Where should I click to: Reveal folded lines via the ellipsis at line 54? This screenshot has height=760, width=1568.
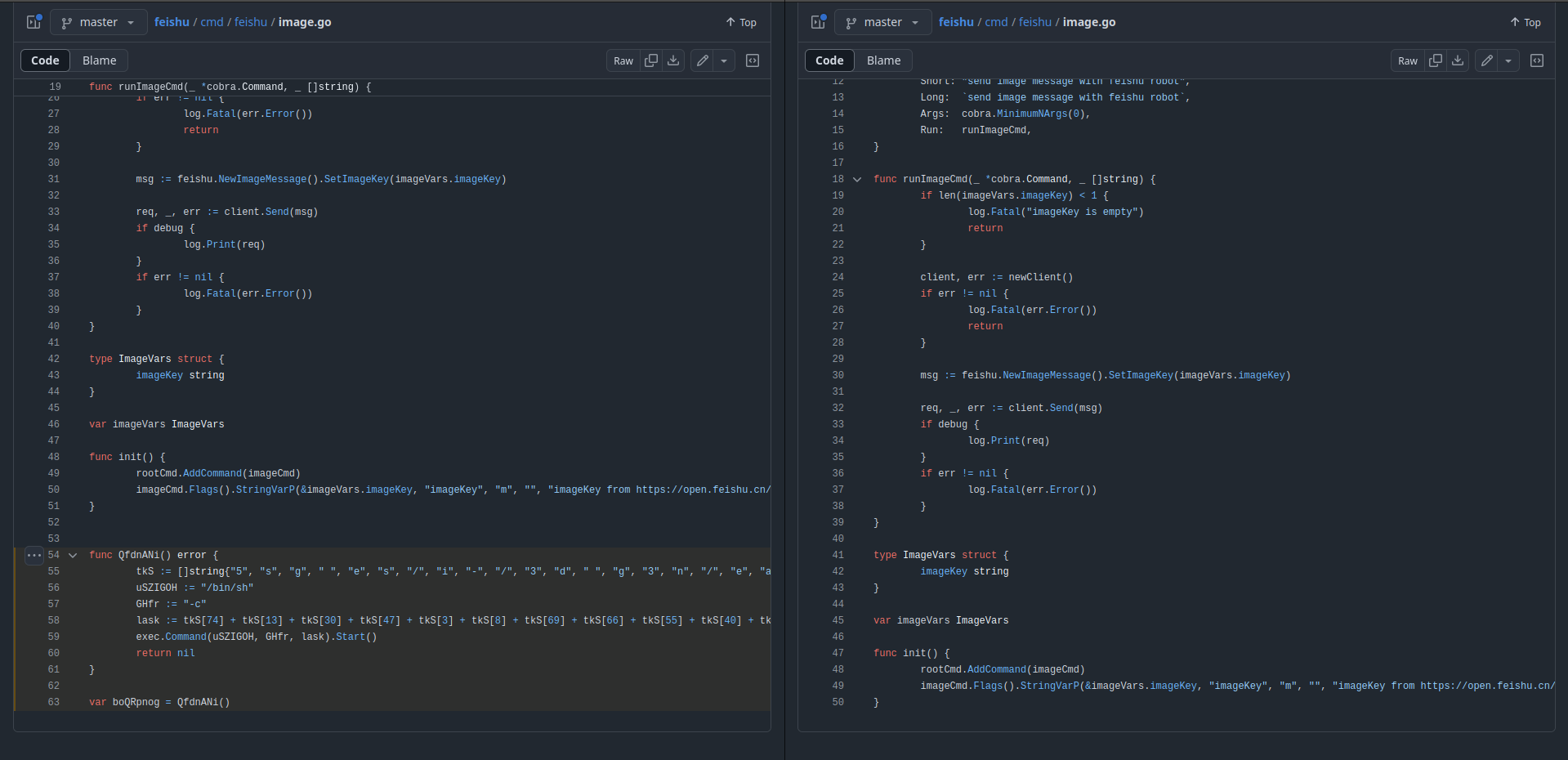point(34,554)
